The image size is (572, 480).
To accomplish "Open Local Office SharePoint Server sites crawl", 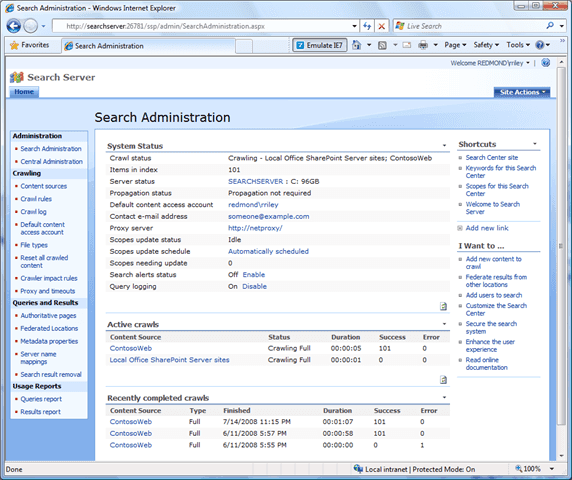I will [169, 360].
